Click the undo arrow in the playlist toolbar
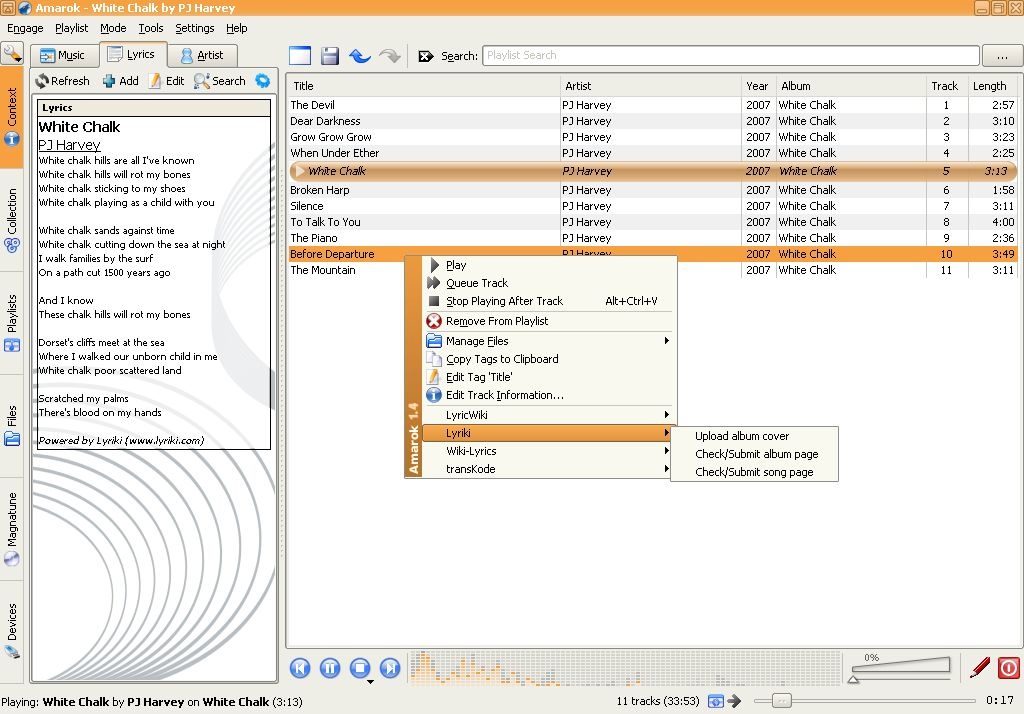 [x=360, y=56]
